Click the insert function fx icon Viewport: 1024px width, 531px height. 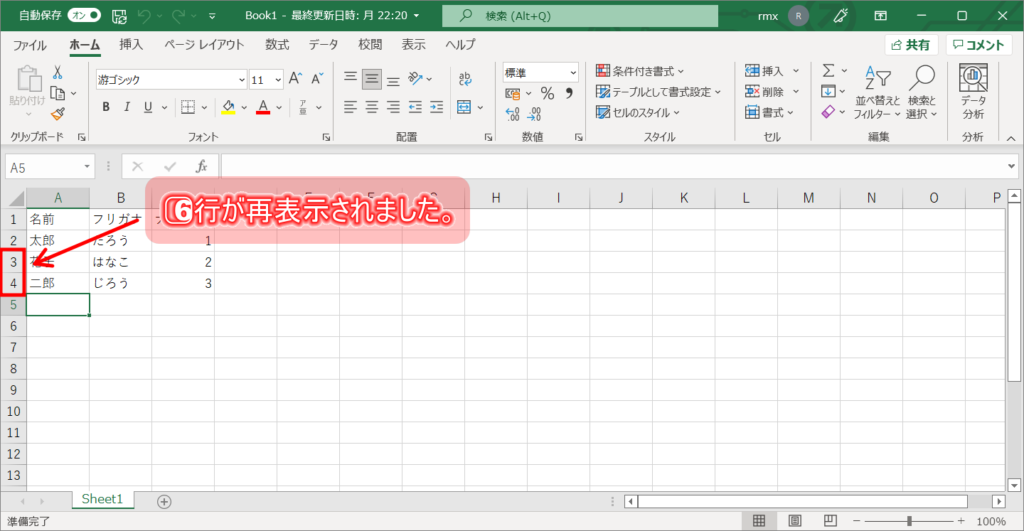pyautogui.click(x=201, y=166)
